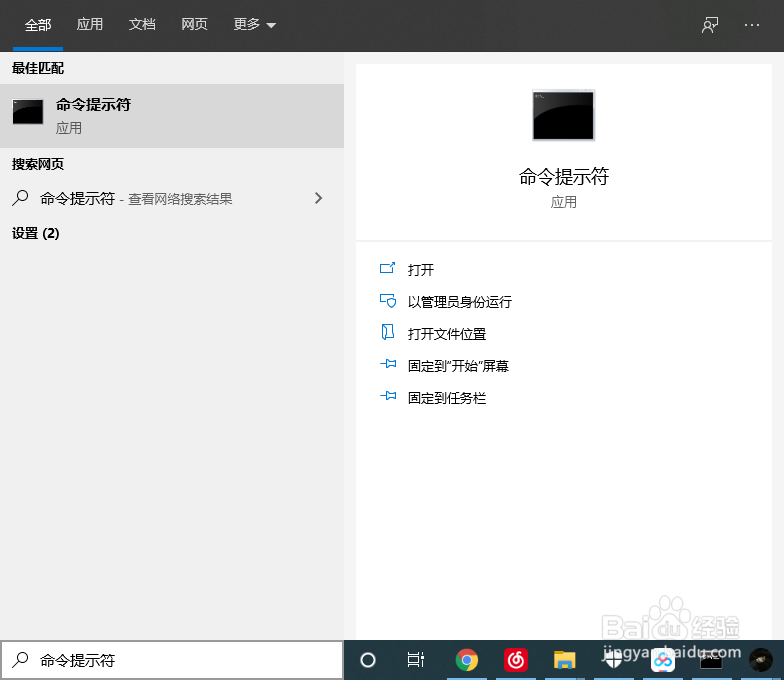Open web search result for 命令提示符
Image resolution: width=784 pixels, height=680 pixels.
[x=172, y=198]
